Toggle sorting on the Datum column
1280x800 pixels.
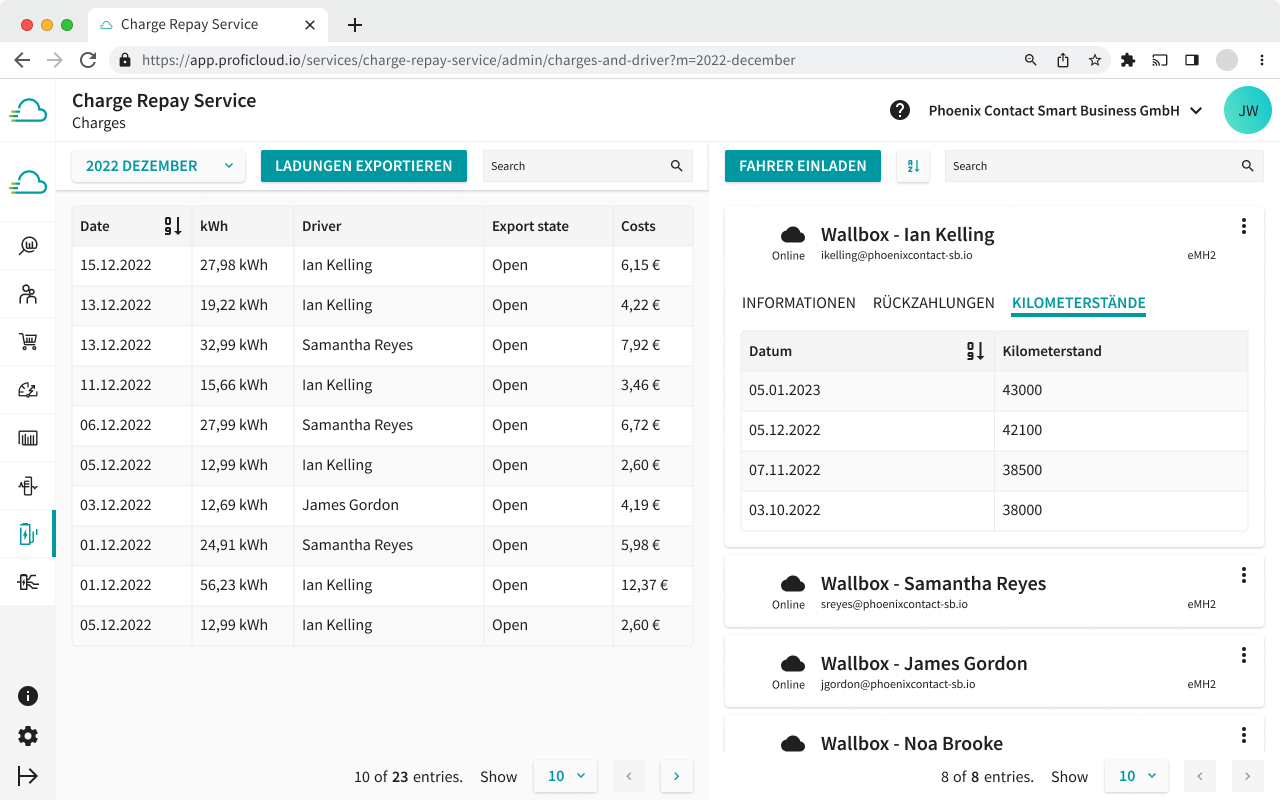coord(974,350)
